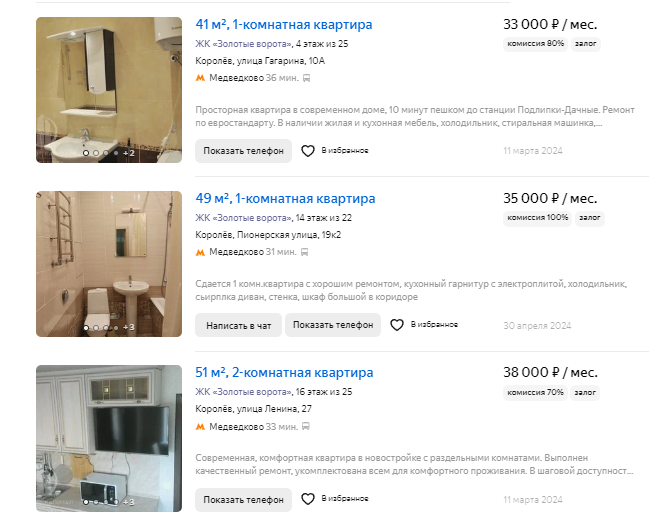Click heart icon for 41 m² apartment

click(308, 151)
